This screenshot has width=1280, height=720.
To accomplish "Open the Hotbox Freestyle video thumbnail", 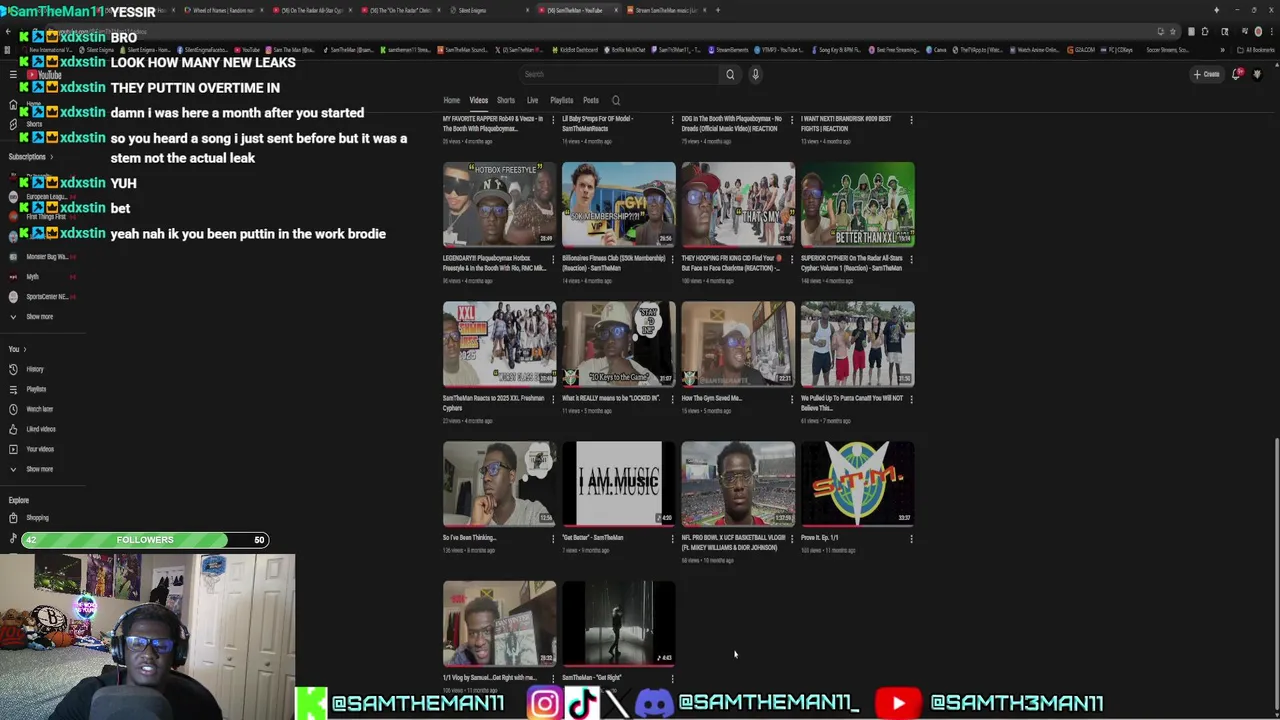I will coord(499,204).
